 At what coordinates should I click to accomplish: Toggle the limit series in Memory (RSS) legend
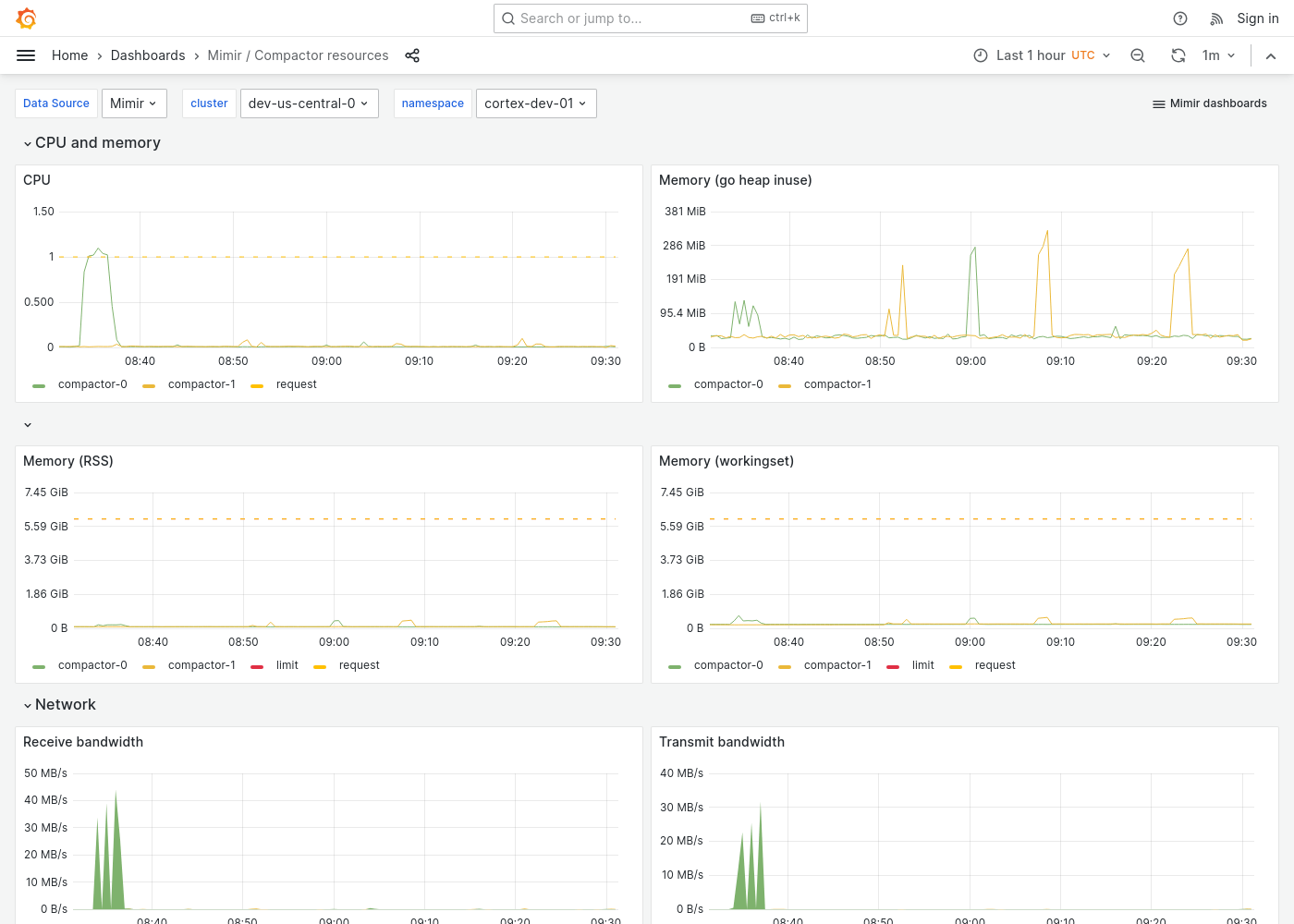coord(287,664)
